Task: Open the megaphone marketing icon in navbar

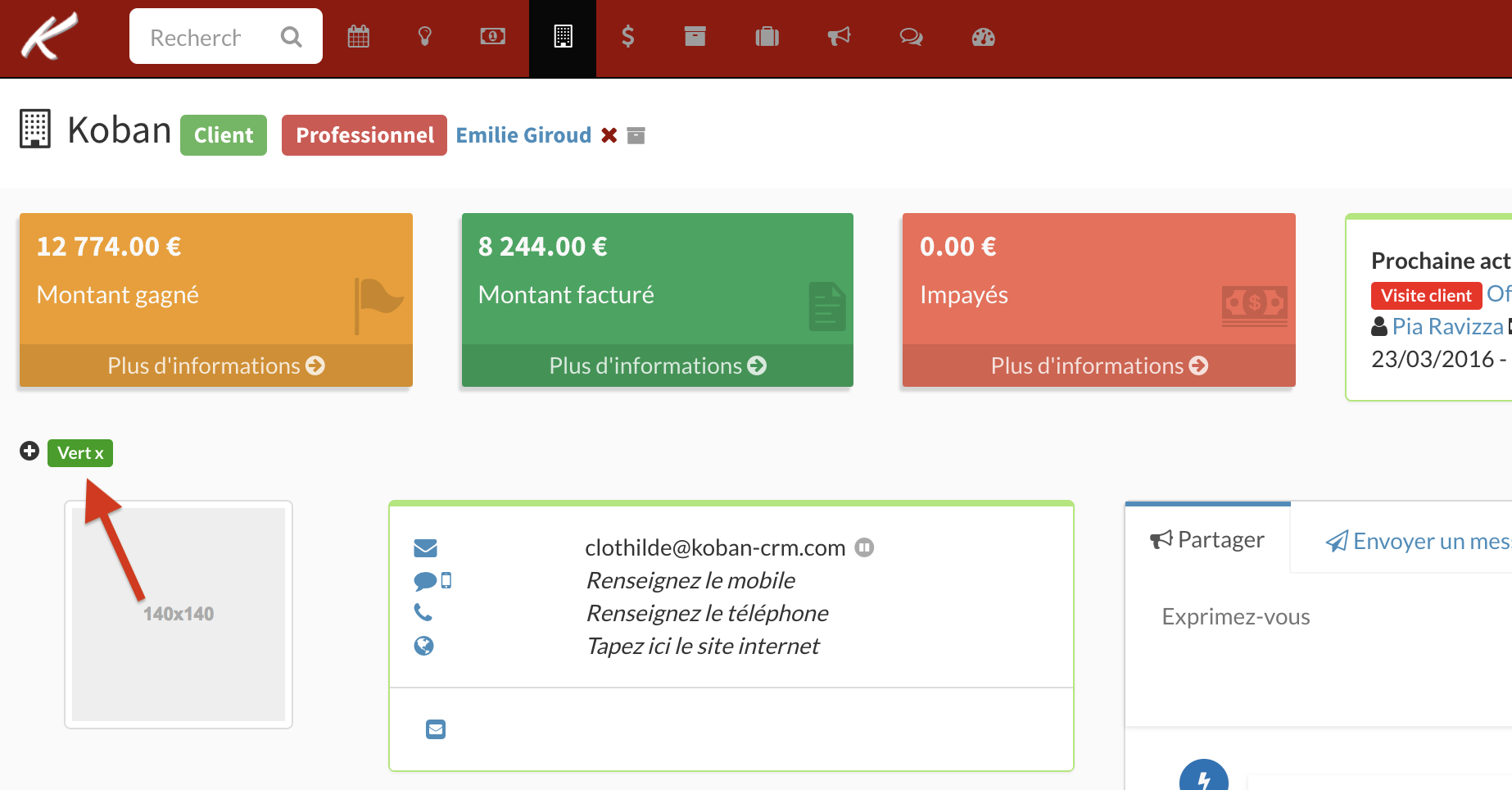Action: [840, 37]
